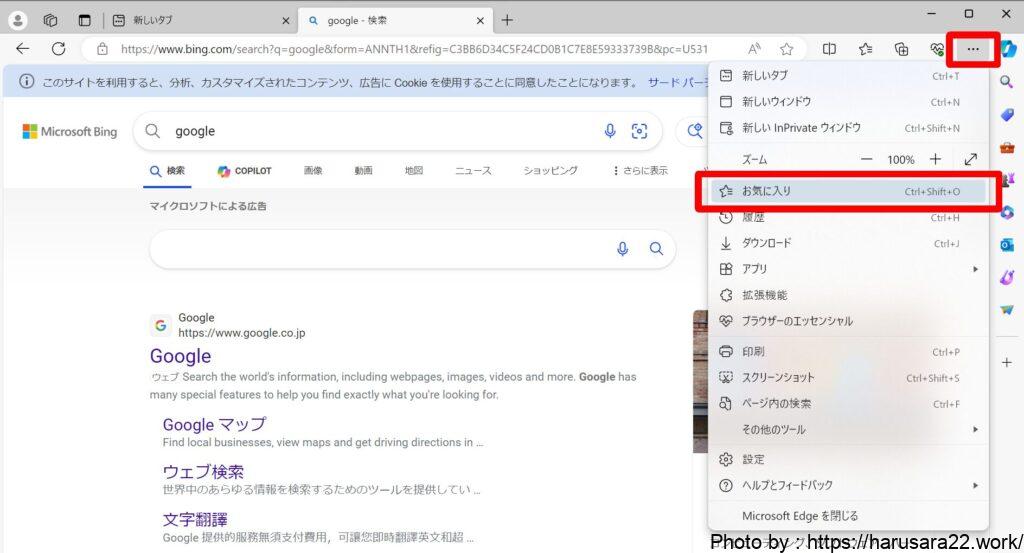Choose 設定 in the menu
1024x553 pixels.
point(753,459)
